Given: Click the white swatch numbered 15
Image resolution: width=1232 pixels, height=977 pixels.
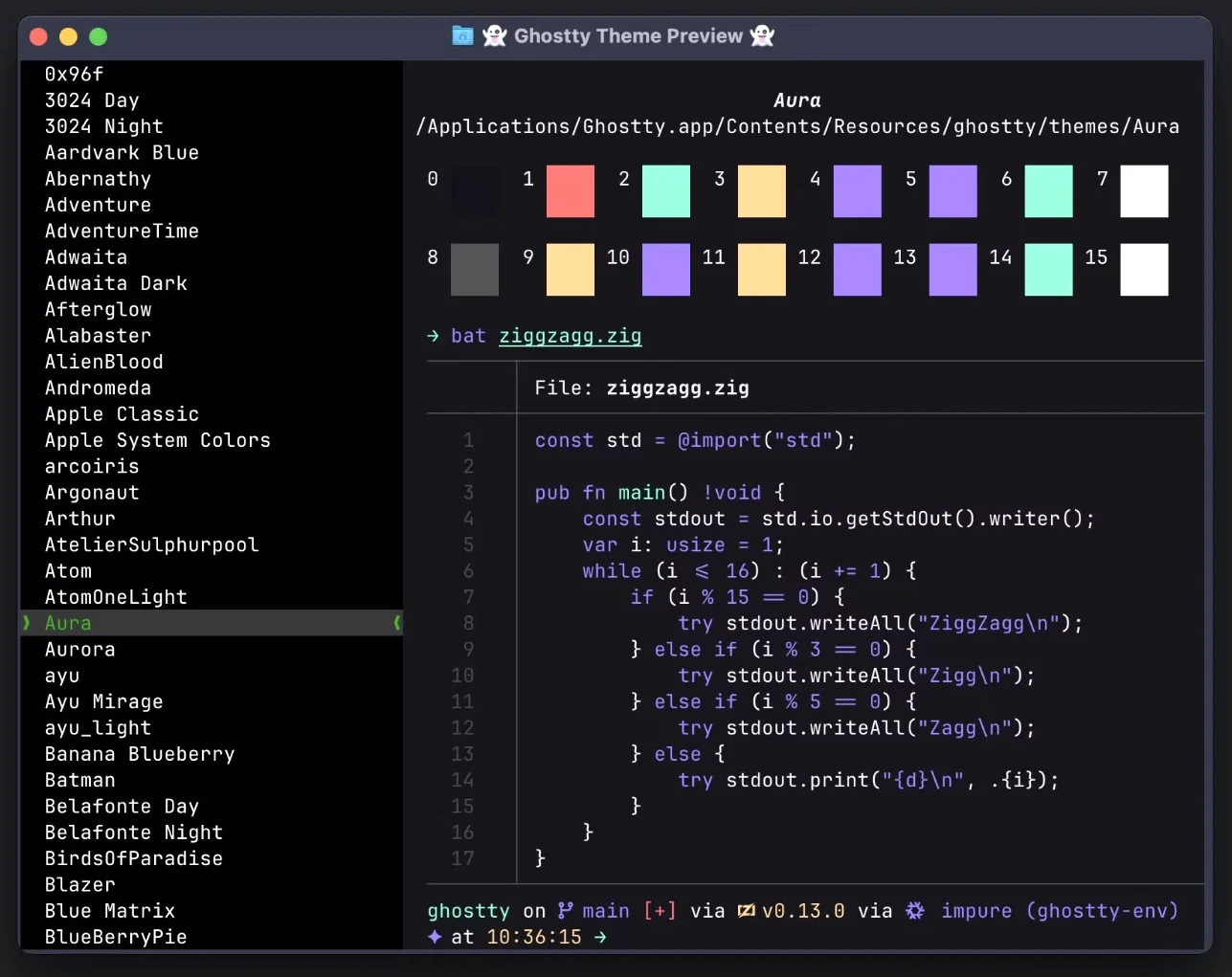Looking at the screenshot, I should click(1144, 270).
